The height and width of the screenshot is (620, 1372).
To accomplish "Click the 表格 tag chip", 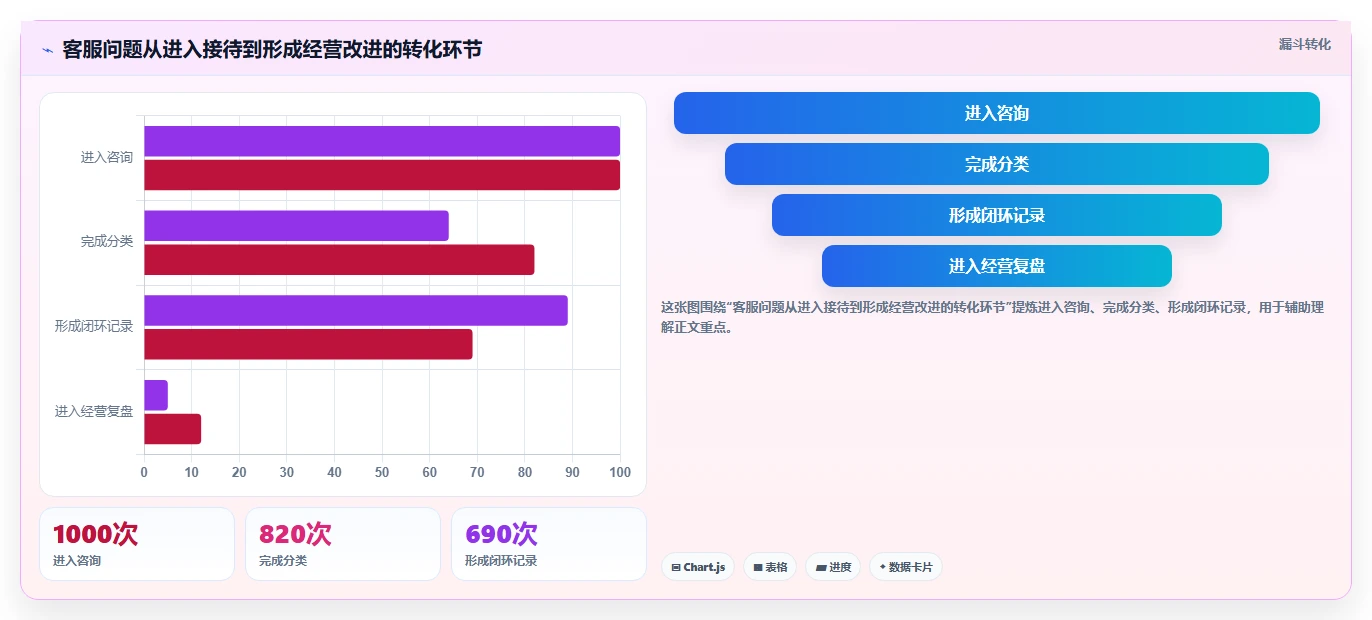I will click(770, 567).
